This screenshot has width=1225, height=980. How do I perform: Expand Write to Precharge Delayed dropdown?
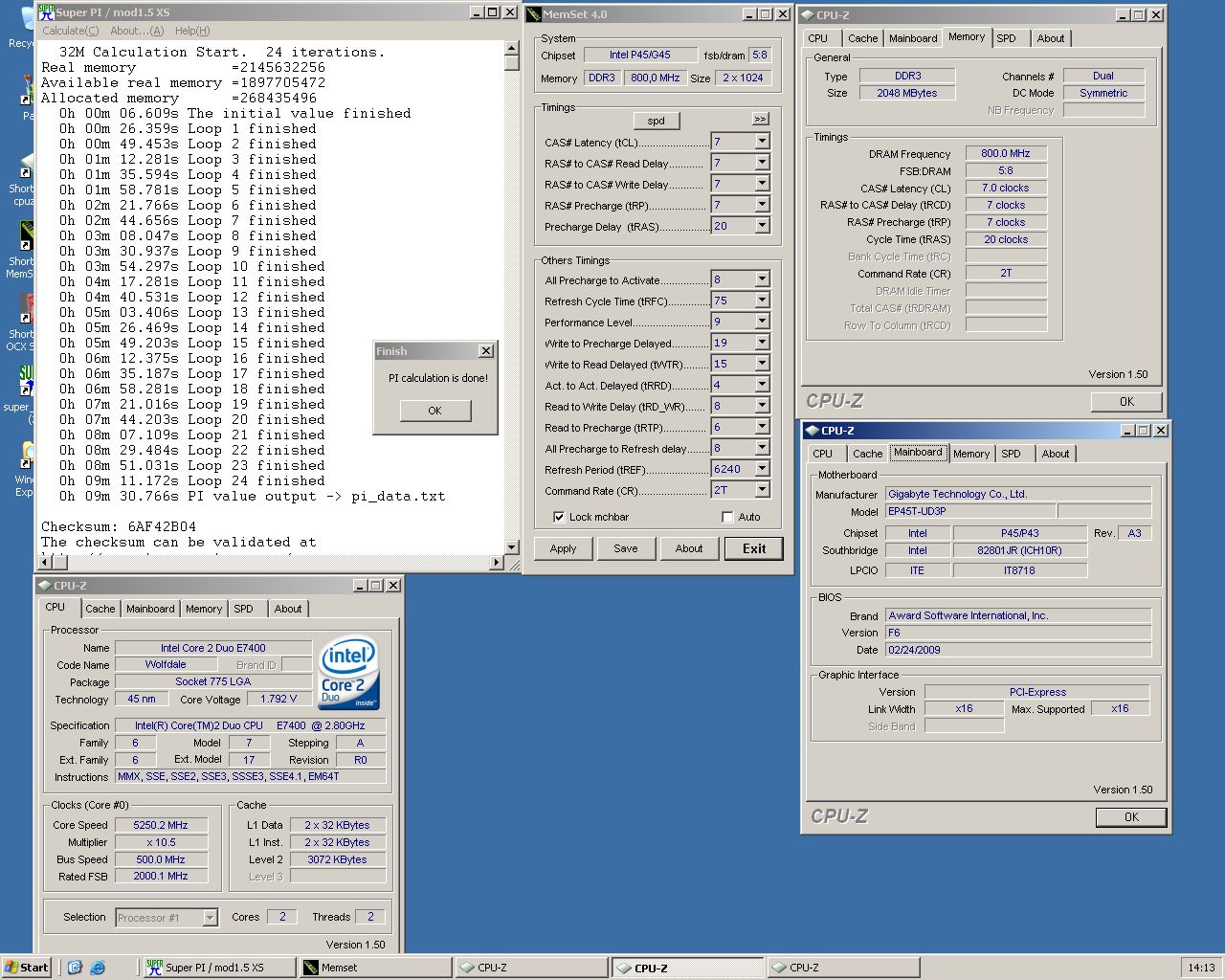762,343
